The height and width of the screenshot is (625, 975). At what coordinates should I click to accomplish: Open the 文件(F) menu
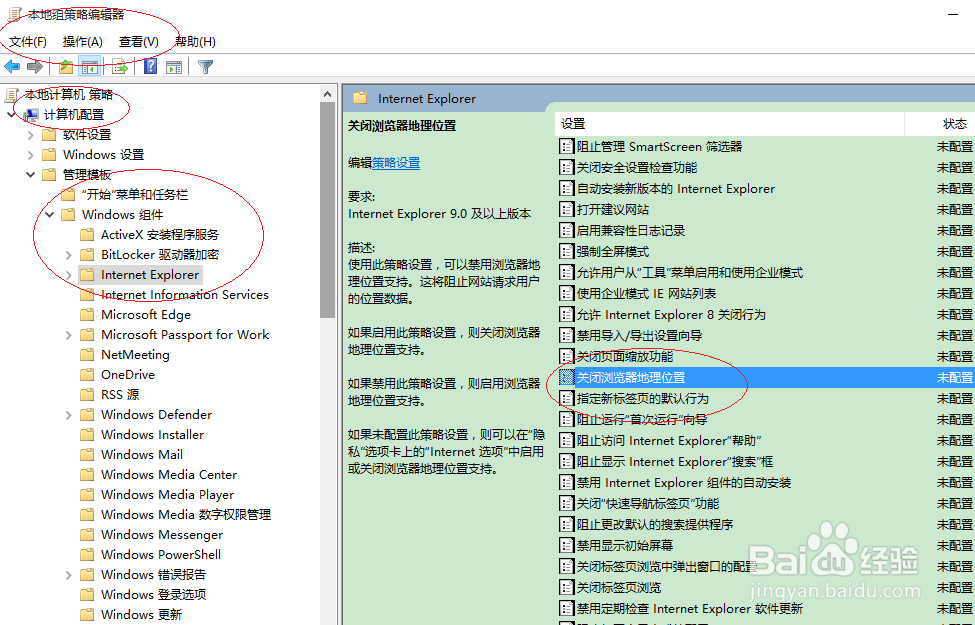28,42
